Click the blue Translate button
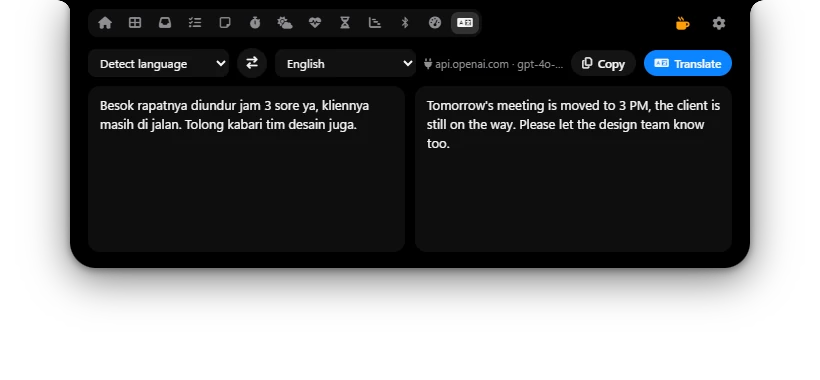 point(688,63)
